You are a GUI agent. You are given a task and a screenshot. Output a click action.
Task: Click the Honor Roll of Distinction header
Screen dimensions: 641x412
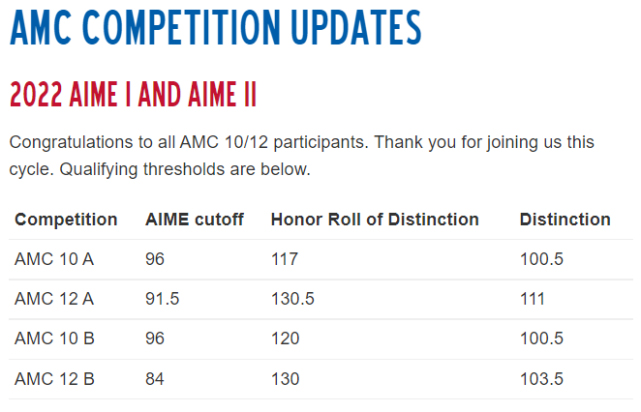pos(374,219)
